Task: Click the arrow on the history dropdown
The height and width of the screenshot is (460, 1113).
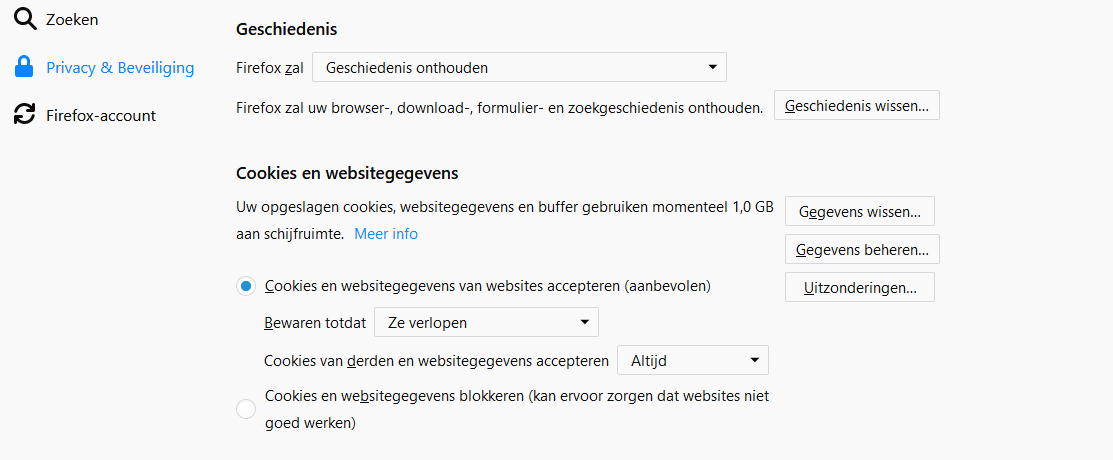Action: [713, 67]
